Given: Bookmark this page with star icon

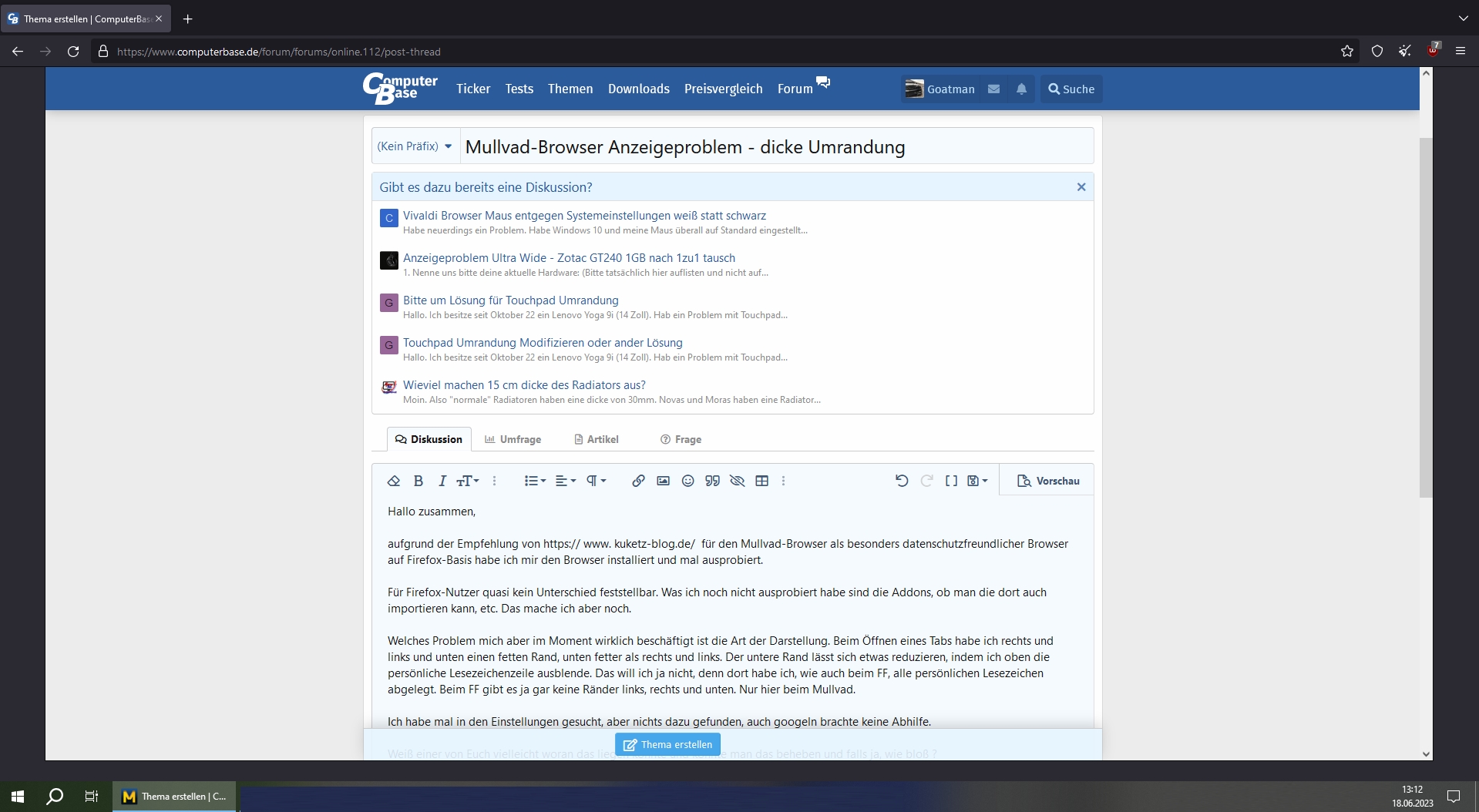Looking at the screenshot, I should [x=1346, y=52].
